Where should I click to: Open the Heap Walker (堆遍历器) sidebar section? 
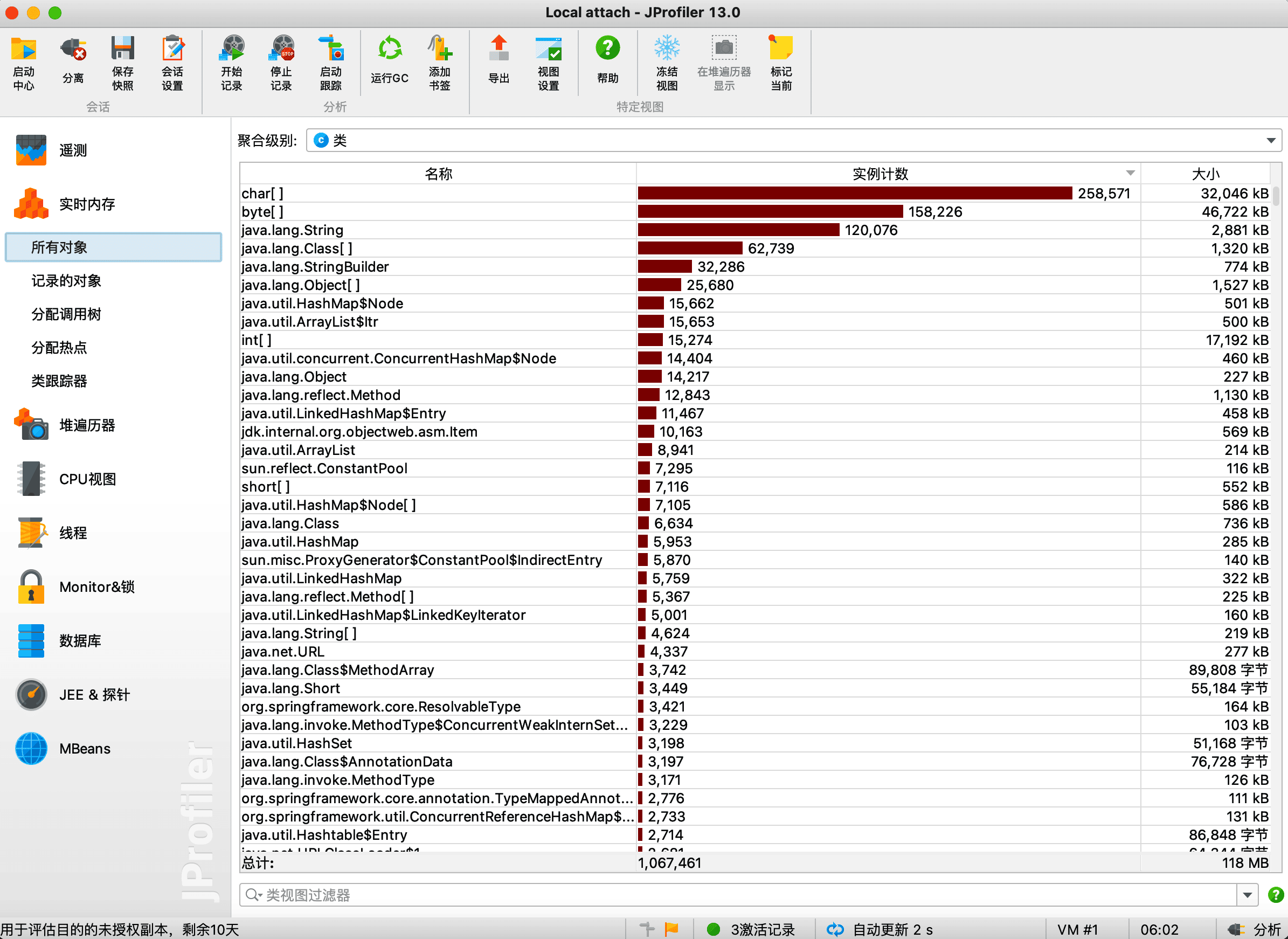click(x=86, y=425)
